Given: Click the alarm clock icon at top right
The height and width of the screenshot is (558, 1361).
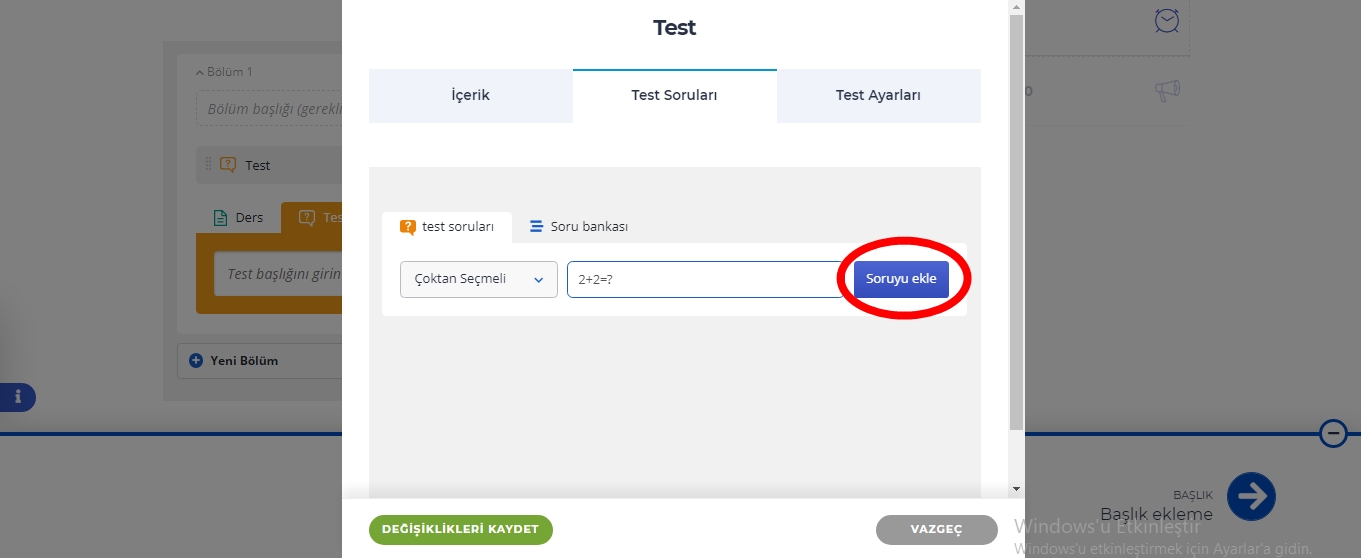Looking at the screenshot, I should 1166,20.
